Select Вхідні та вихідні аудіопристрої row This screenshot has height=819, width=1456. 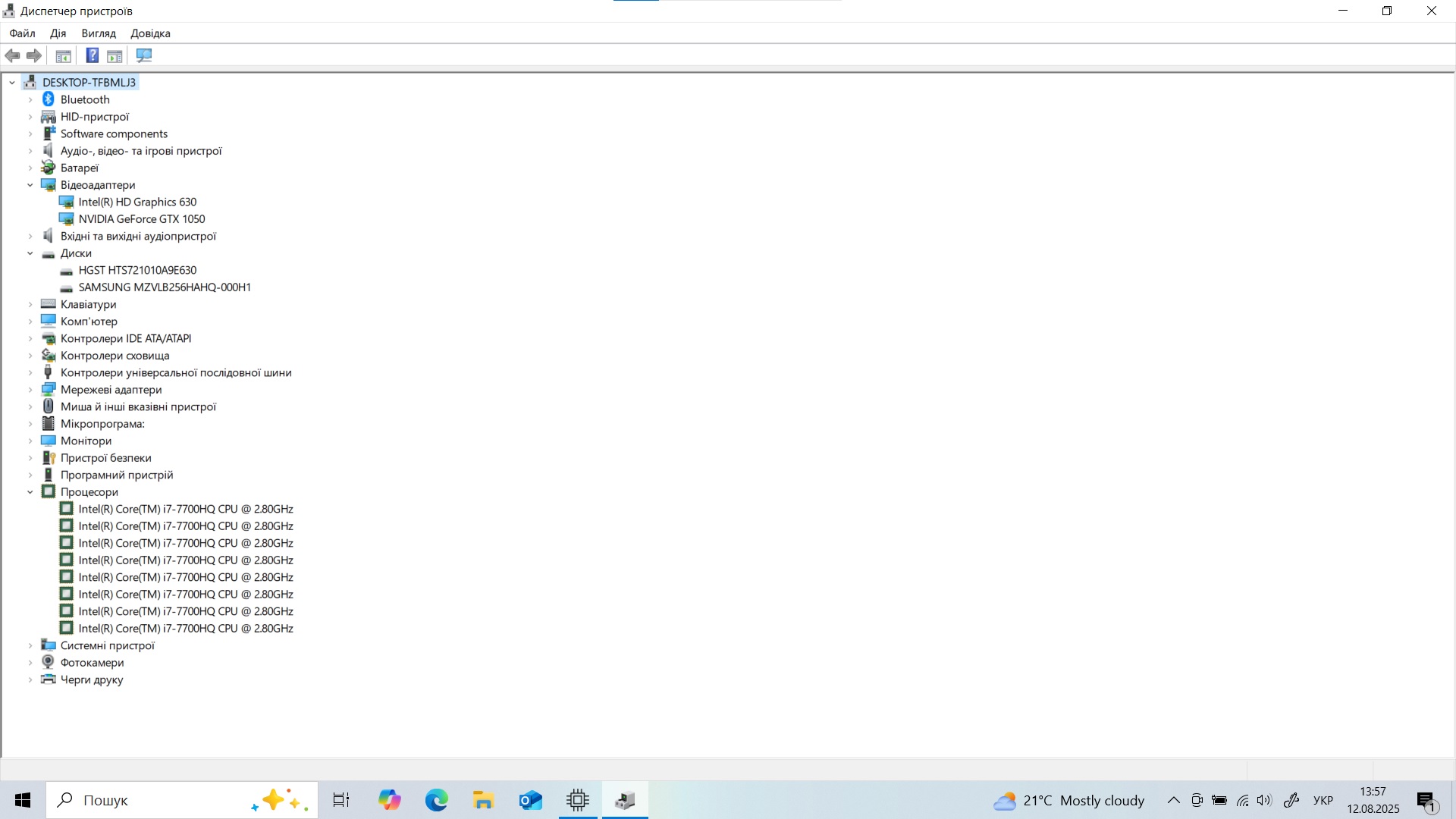point(138,236)
